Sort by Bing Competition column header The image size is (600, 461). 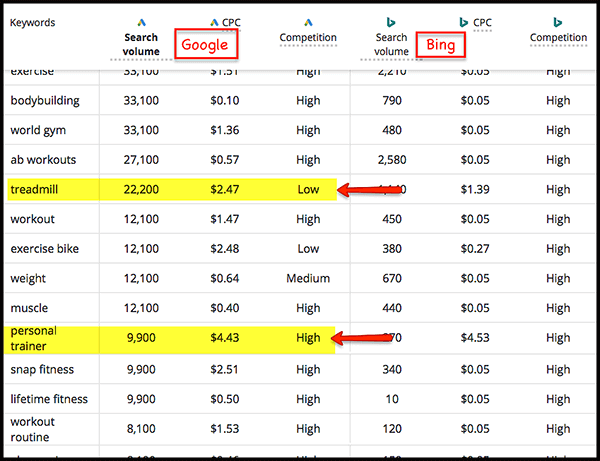pyautogui.click(x=558, y=37)
